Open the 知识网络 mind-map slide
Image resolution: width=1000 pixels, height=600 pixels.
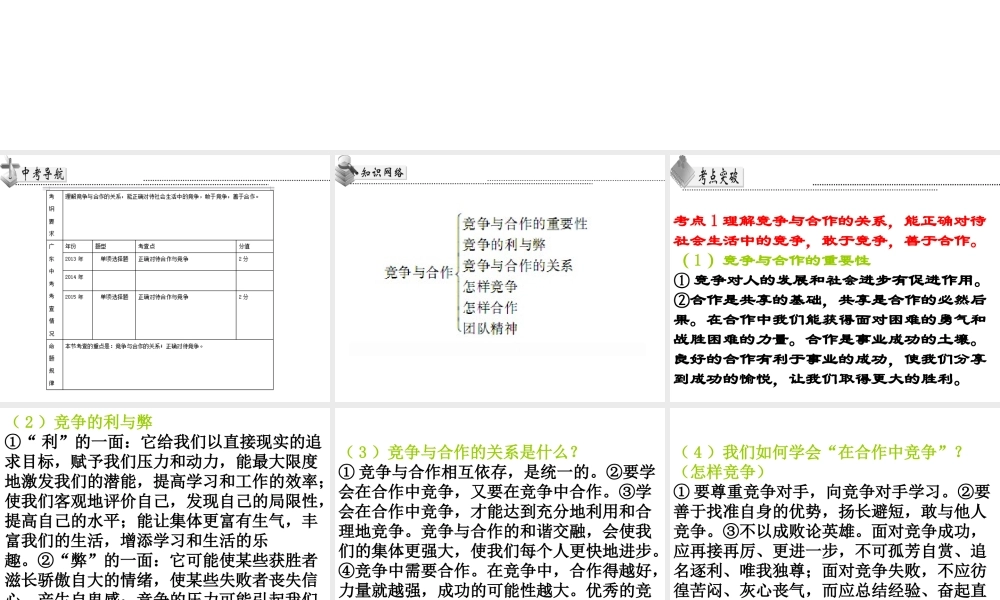pos(499,278)
